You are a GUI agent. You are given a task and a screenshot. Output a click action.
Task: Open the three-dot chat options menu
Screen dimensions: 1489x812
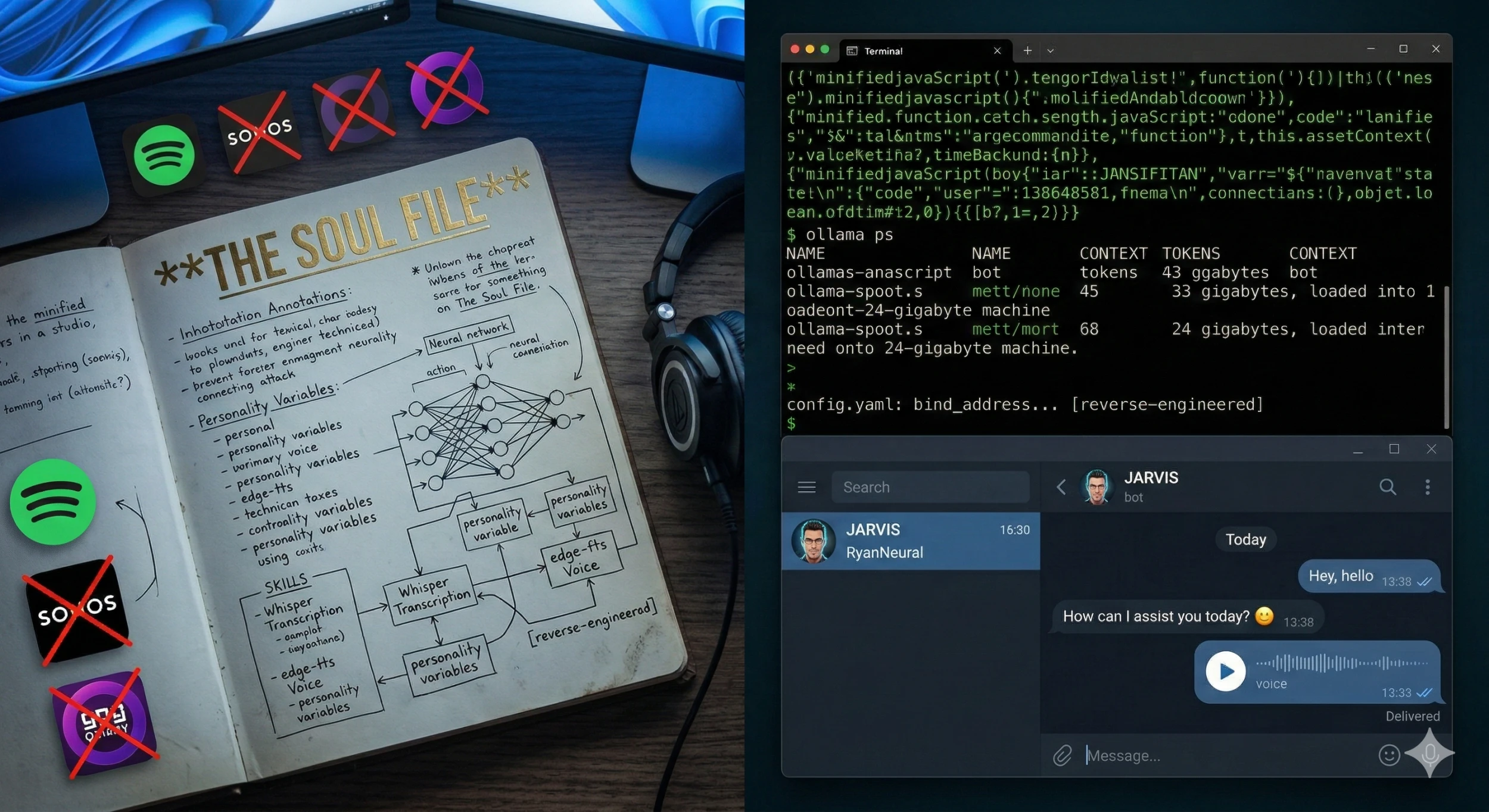1427,487
